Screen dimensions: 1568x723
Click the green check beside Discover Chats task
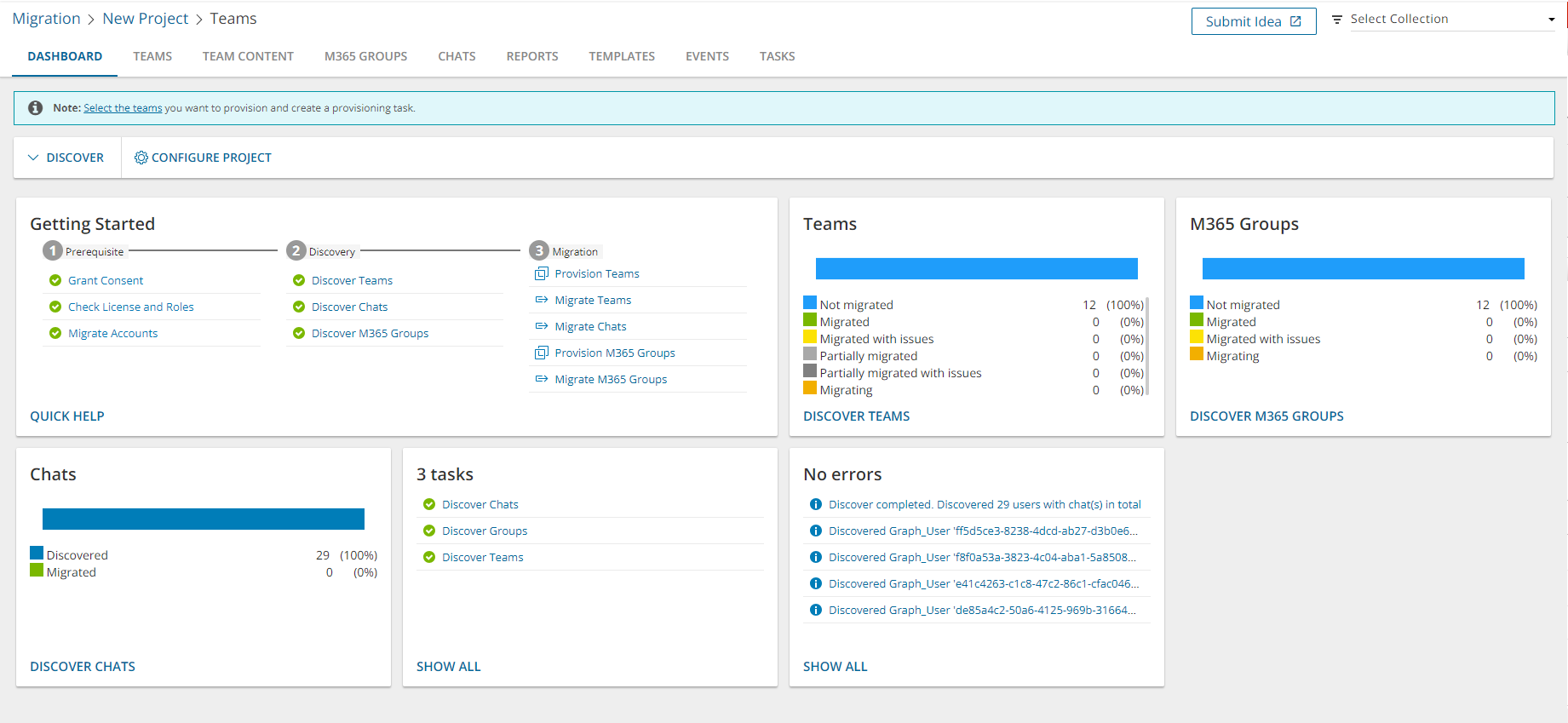(x=429, y=504)
